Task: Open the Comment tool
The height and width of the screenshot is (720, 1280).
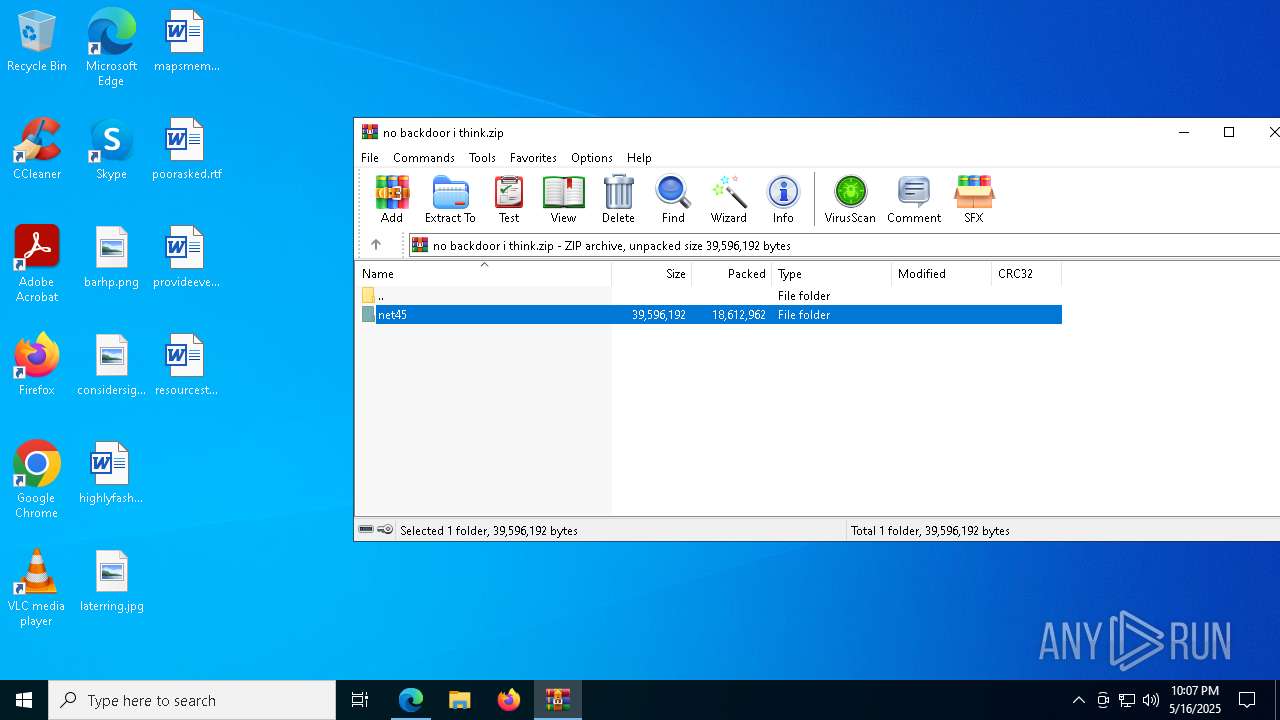Action: point(914,199)
